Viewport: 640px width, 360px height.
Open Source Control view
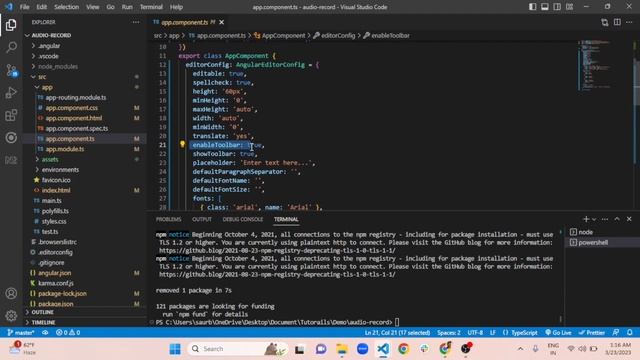pyautogui.click(x=11, y=70)
